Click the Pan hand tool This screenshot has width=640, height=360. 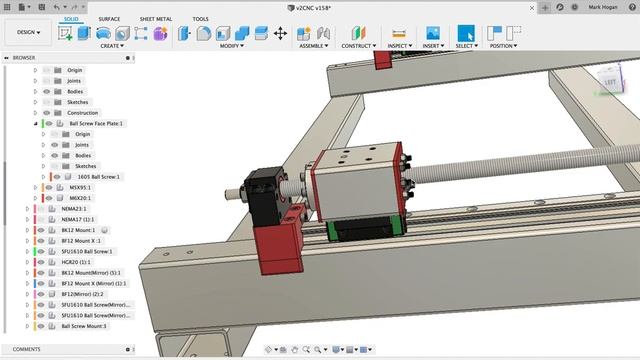294,349
